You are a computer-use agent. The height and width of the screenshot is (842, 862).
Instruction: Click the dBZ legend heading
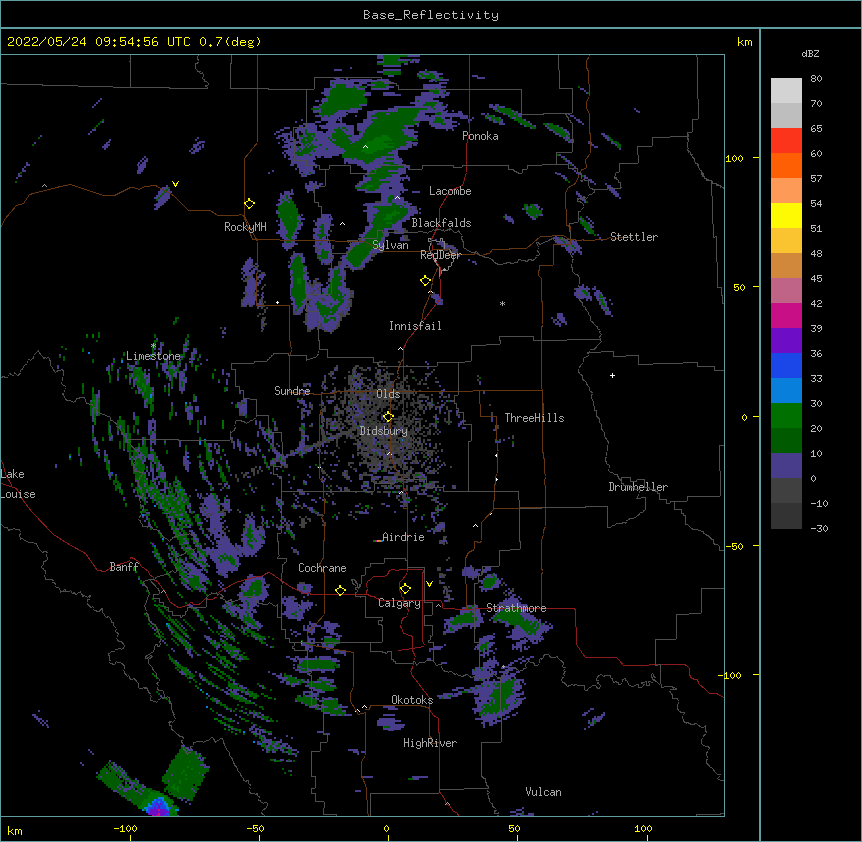coord(810,53)
